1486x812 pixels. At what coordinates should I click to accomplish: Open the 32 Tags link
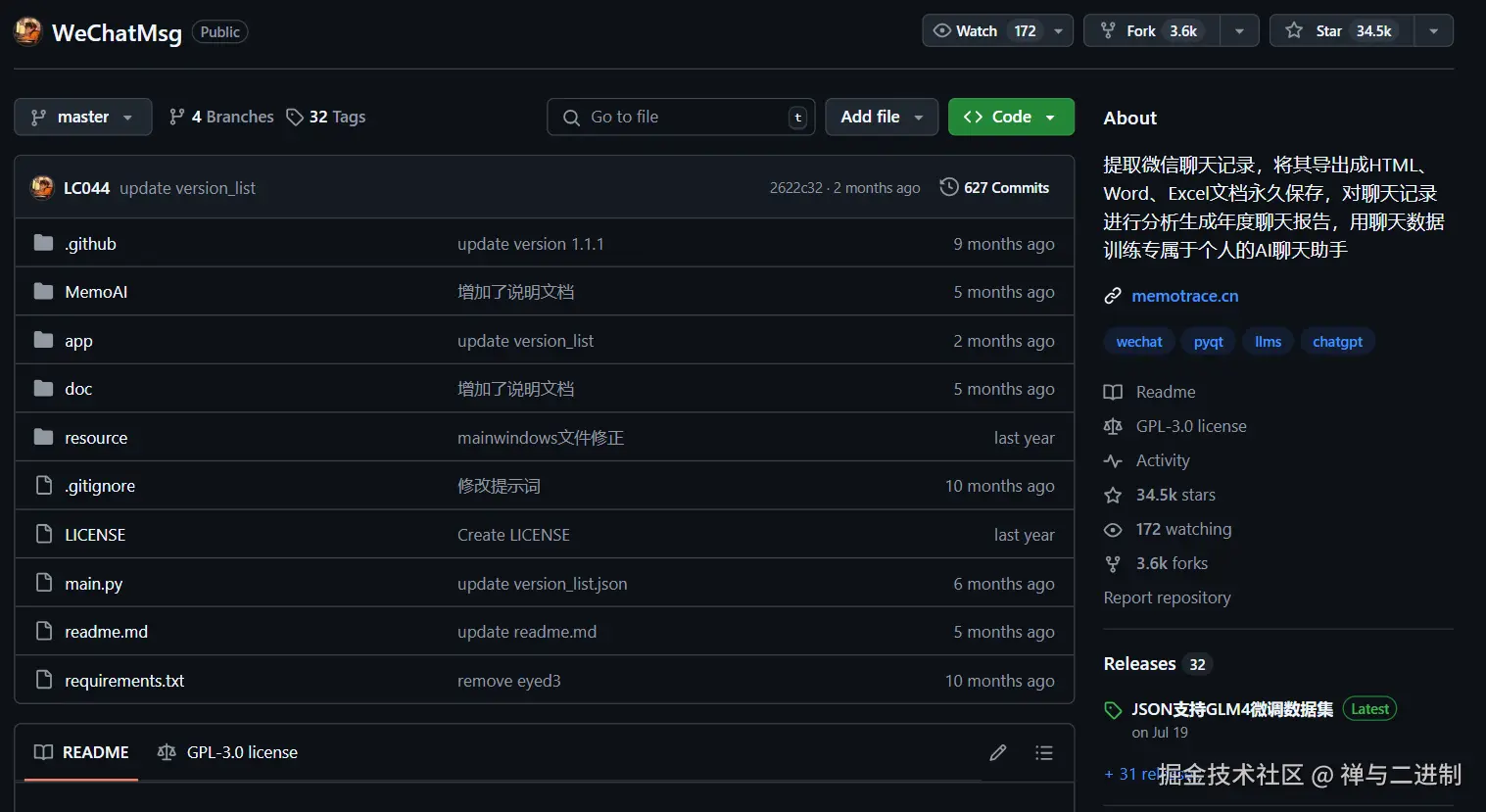click(326, 117)
